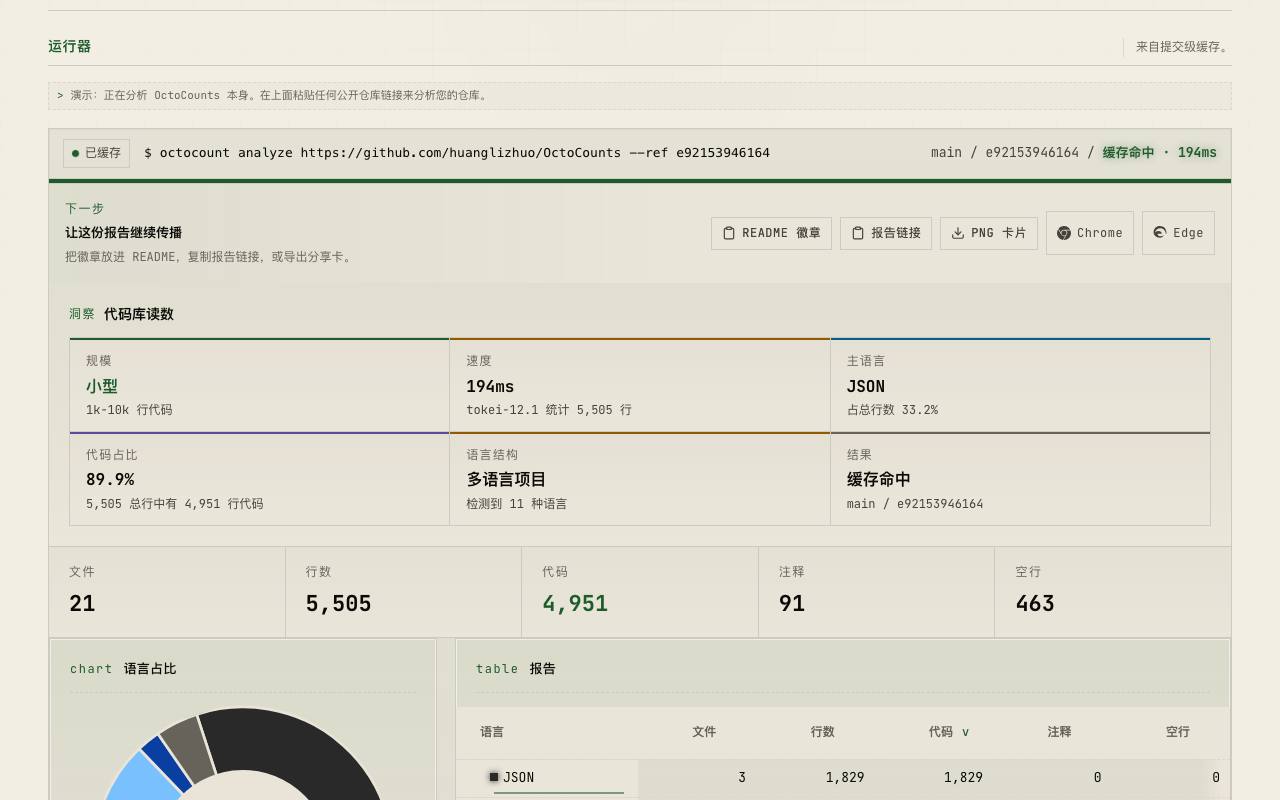The width and height of the screenshot is (1280, 800).
Task: Sort the table by 代码 column
Action: pos(948,732)
